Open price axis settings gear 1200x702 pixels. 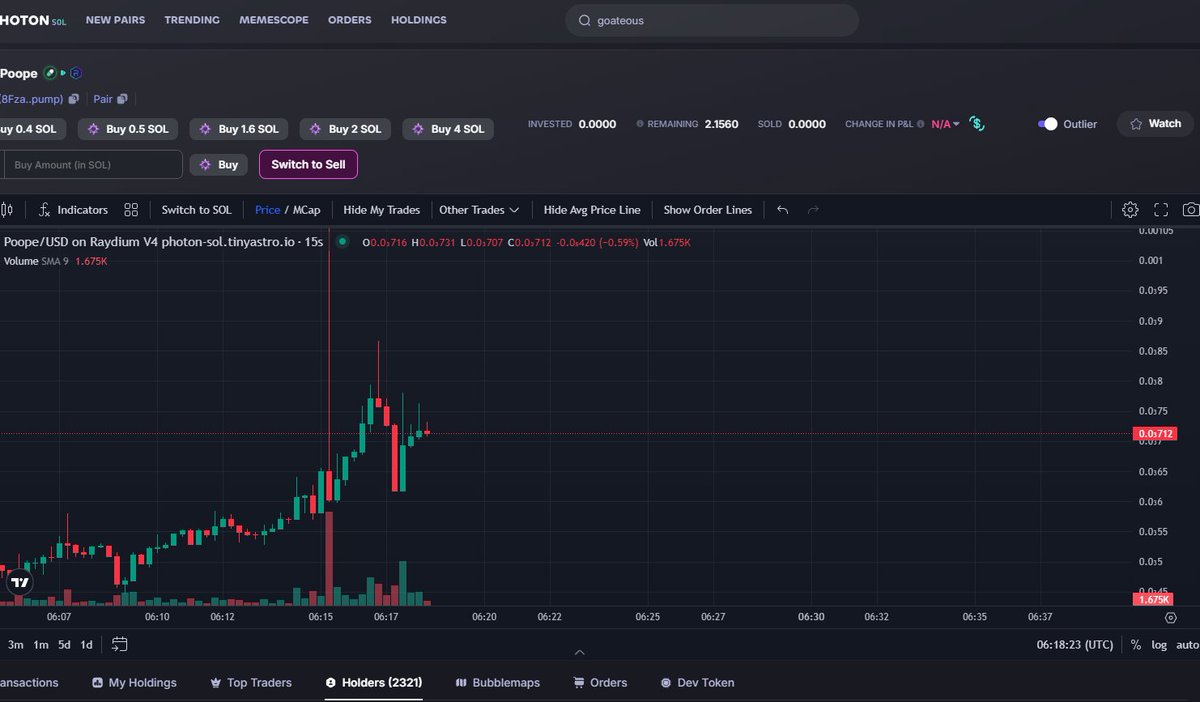tap(1171, 618)
